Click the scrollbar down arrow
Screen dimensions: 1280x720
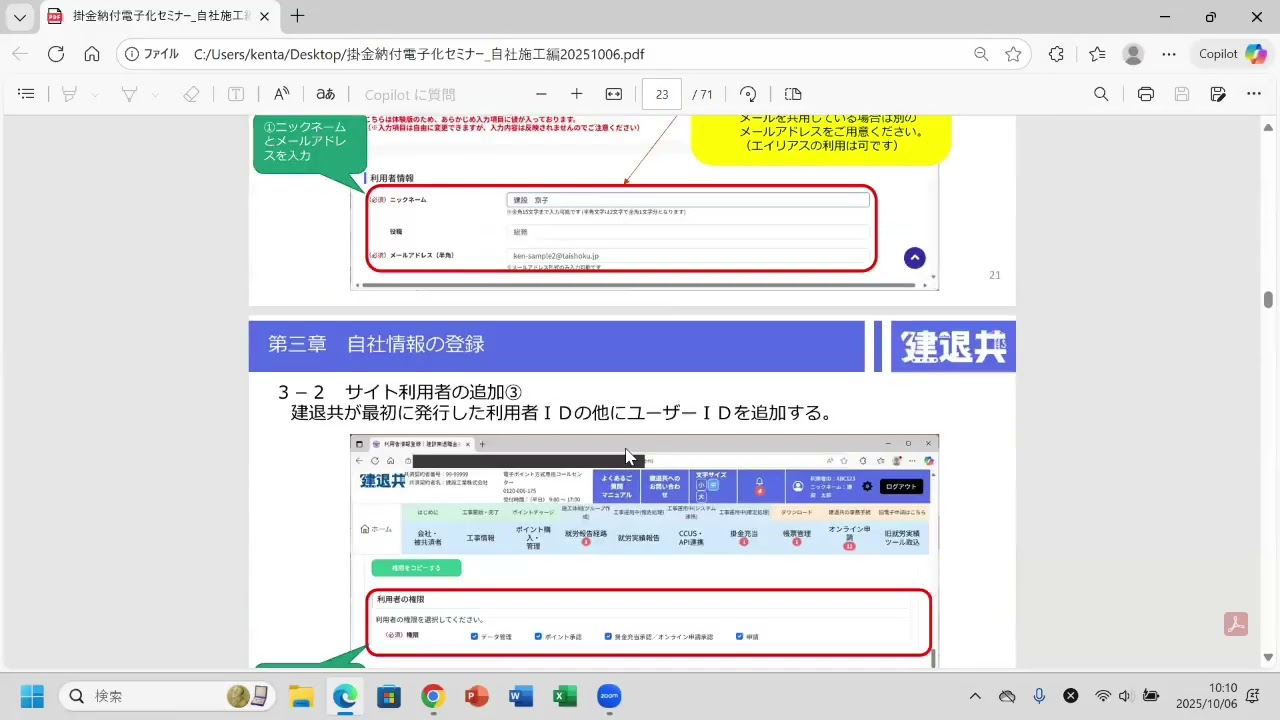[1268, 658]
